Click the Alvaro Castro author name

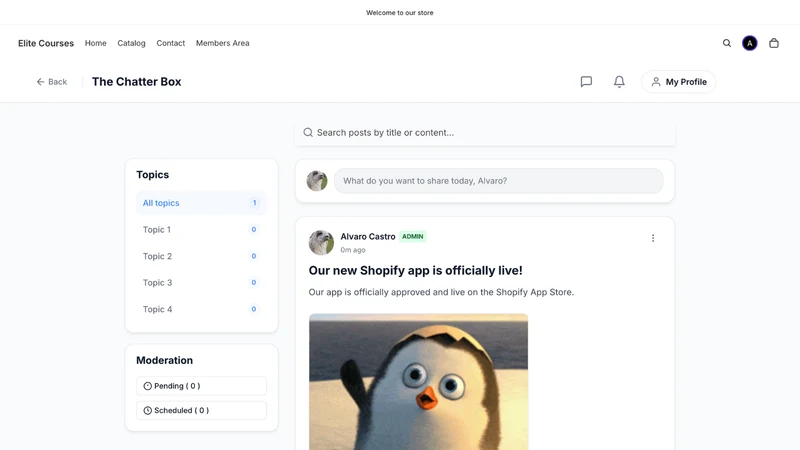[368, 236]
